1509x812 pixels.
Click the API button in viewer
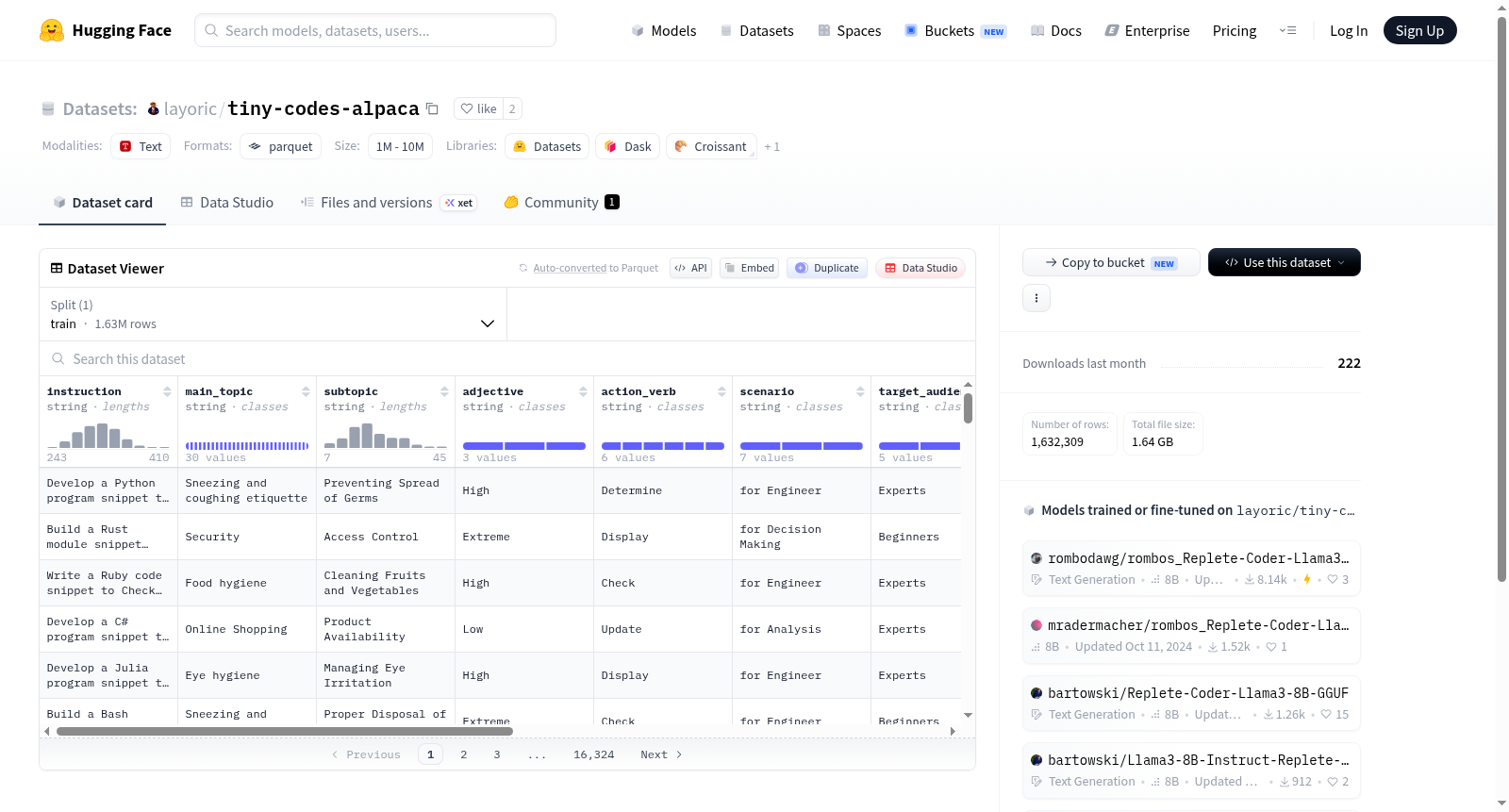pyautogui.click(x=691, y=268)
